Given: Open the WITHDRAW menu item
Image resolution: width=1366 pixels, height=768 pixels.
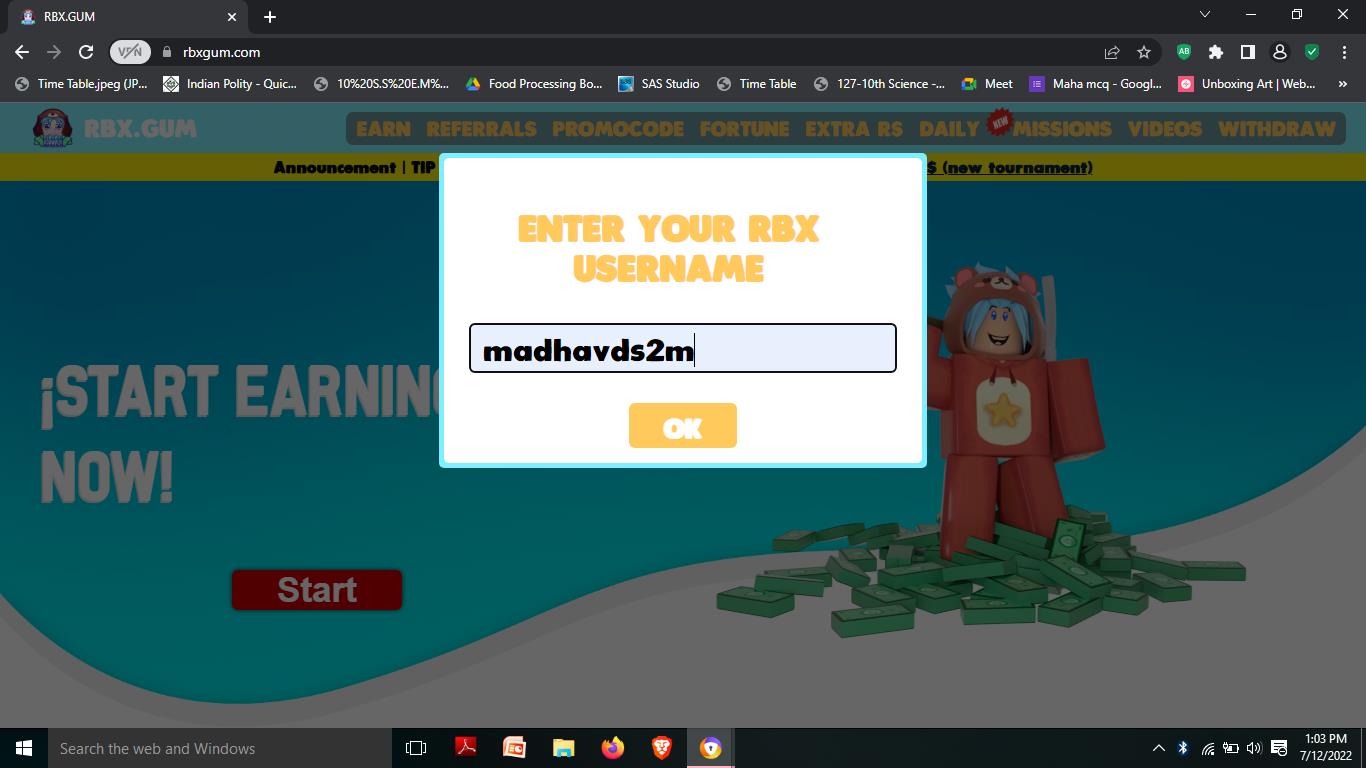Looking at the screenshot, I should tap(1277, 129).
